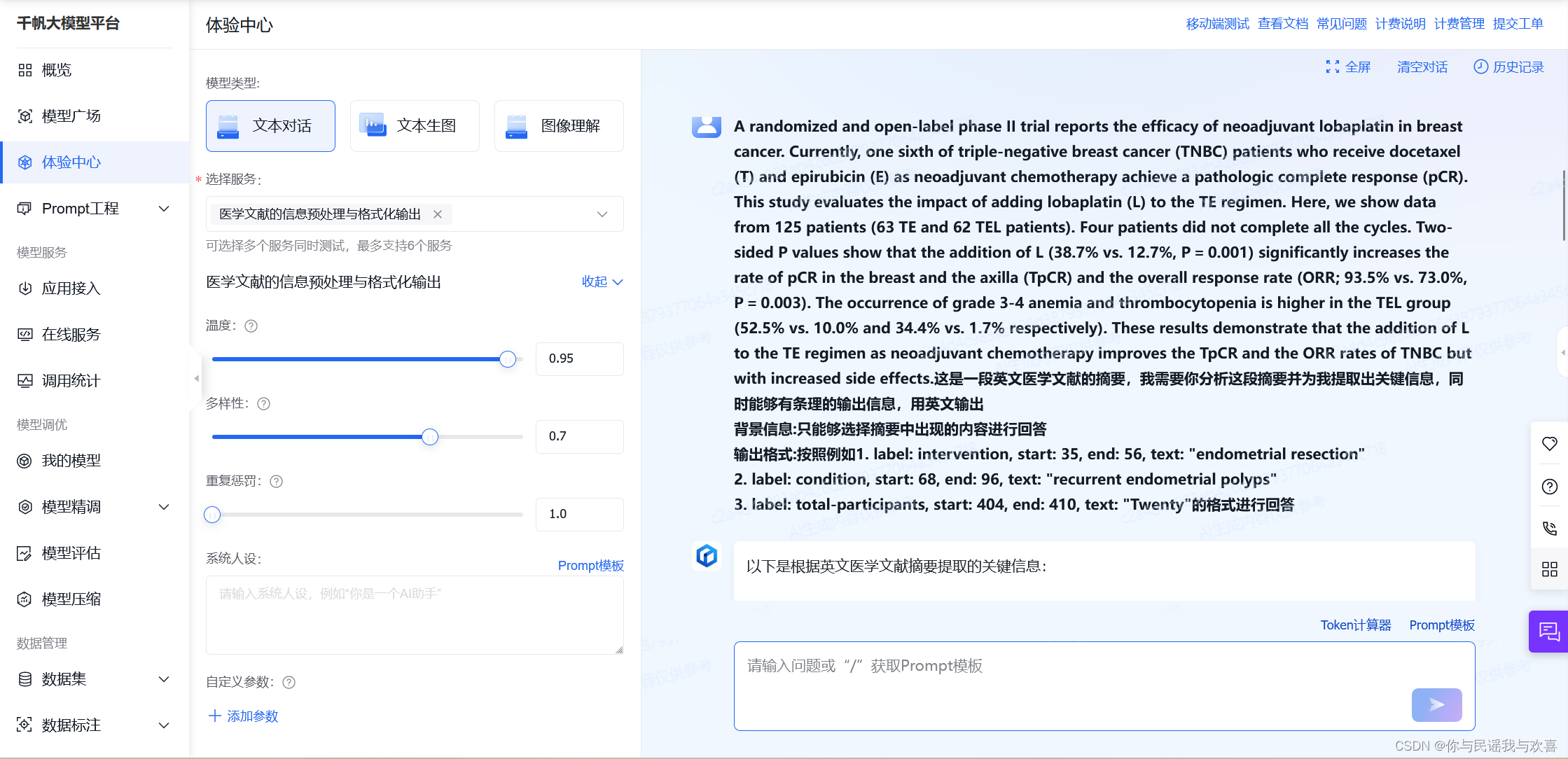Click the 多样性 slider handle

430,437
